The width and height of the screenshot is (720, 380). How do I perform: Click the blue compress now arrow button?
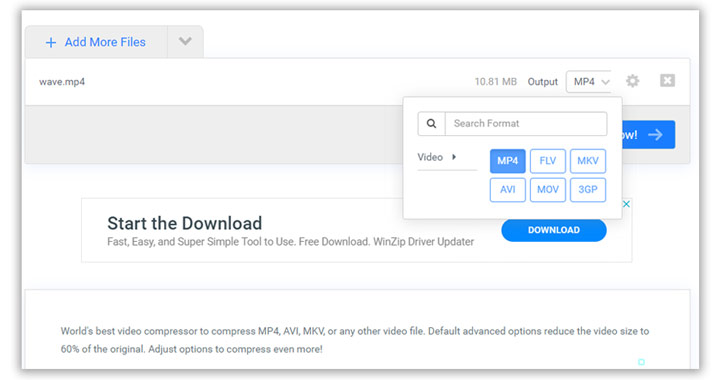coord(648,134)
